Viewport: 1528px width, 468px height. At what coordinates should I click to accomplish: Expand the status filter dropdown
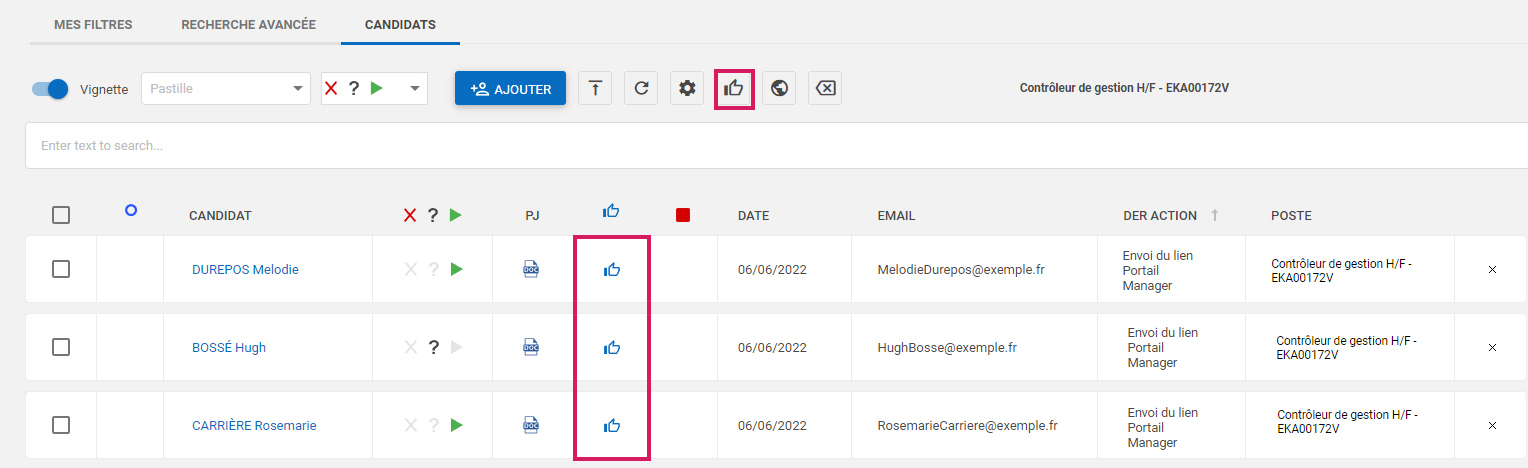(x=374, y=88)
